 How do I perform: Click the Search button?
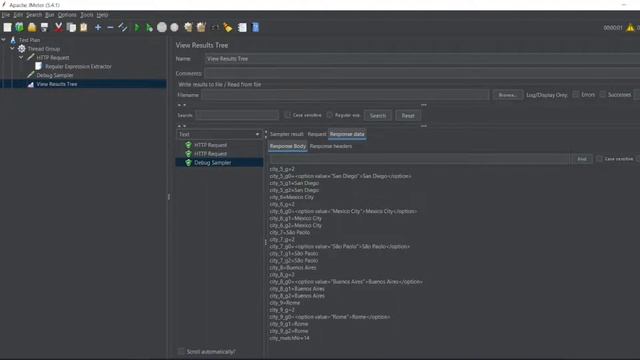378,116
